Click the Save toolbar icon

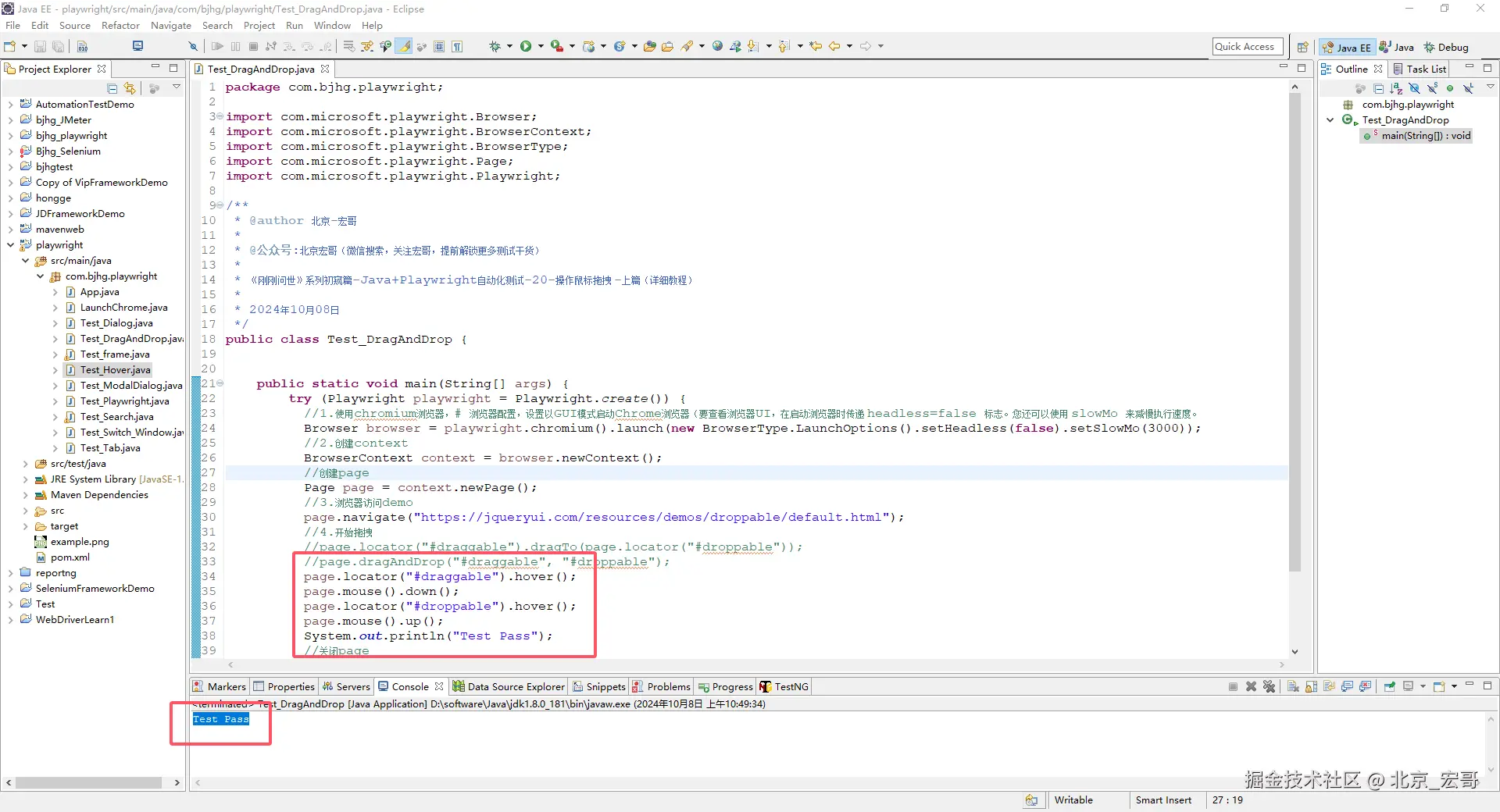point(40,46)
